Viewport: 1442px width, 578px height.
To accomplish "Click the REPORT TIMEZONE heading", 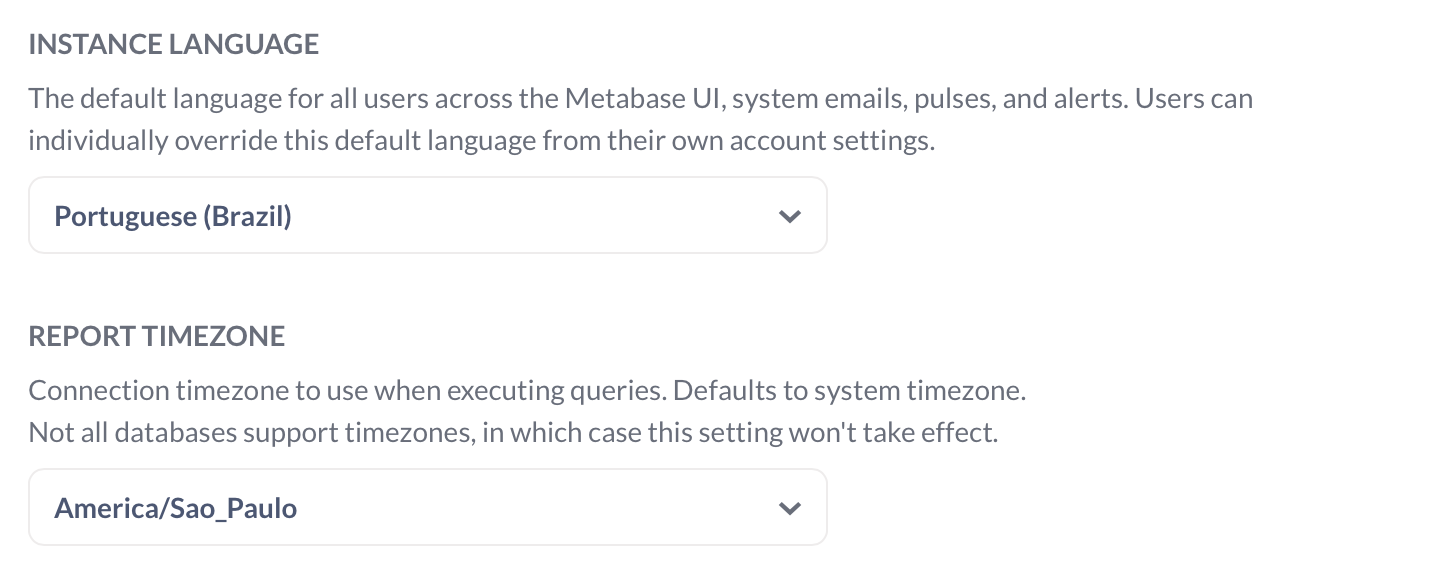I will [x=157, y=336].
